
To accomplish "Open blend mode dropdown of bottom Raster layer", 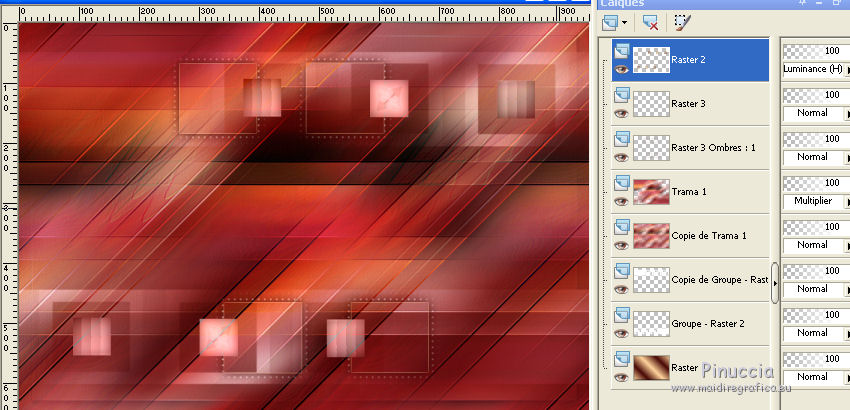I will [816, 377].
